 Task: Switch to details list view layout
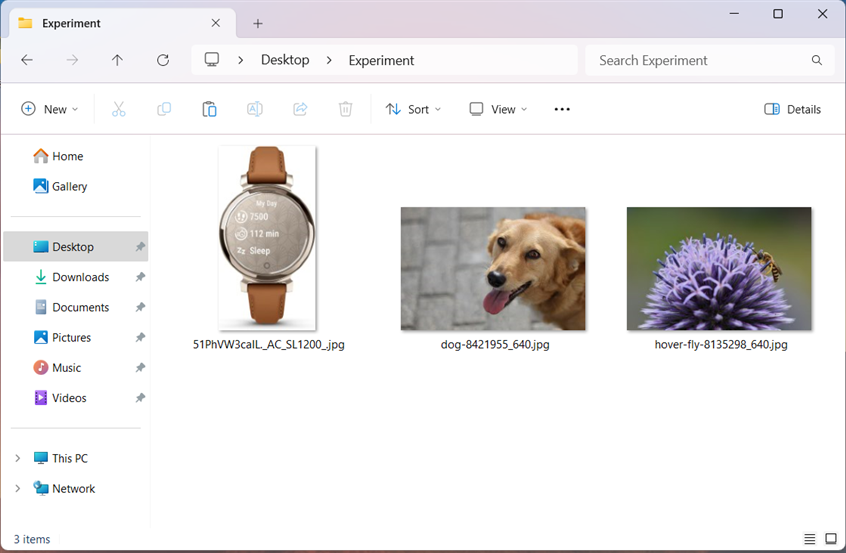[x=809, y=539]
